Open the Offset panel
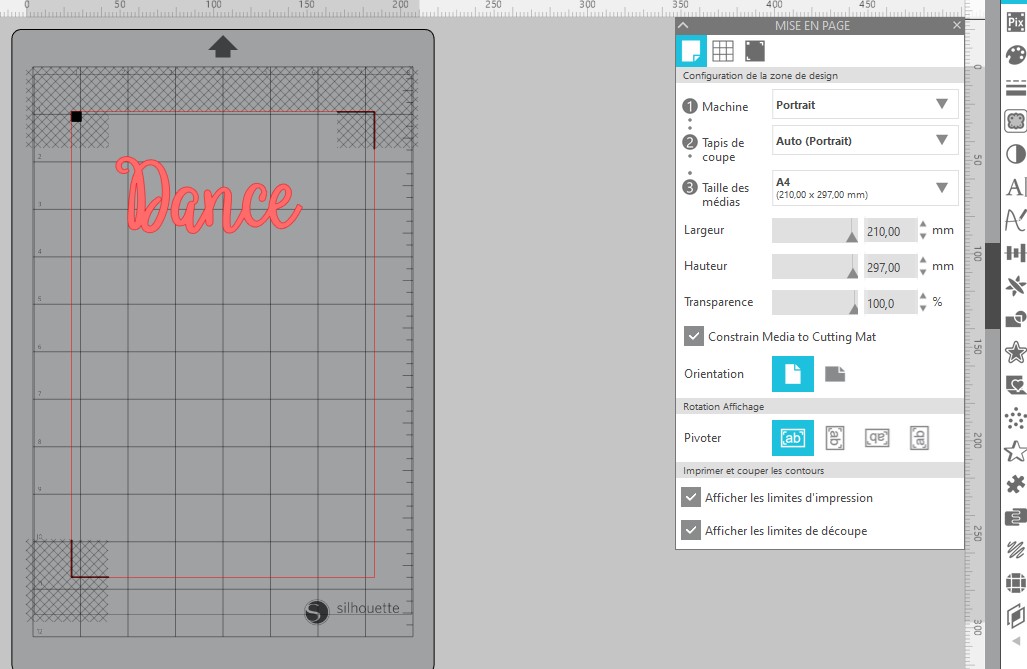Image resolution: width=1027 pixels, height=669 pixels. pyautogui.click(x=1017, y=352)
